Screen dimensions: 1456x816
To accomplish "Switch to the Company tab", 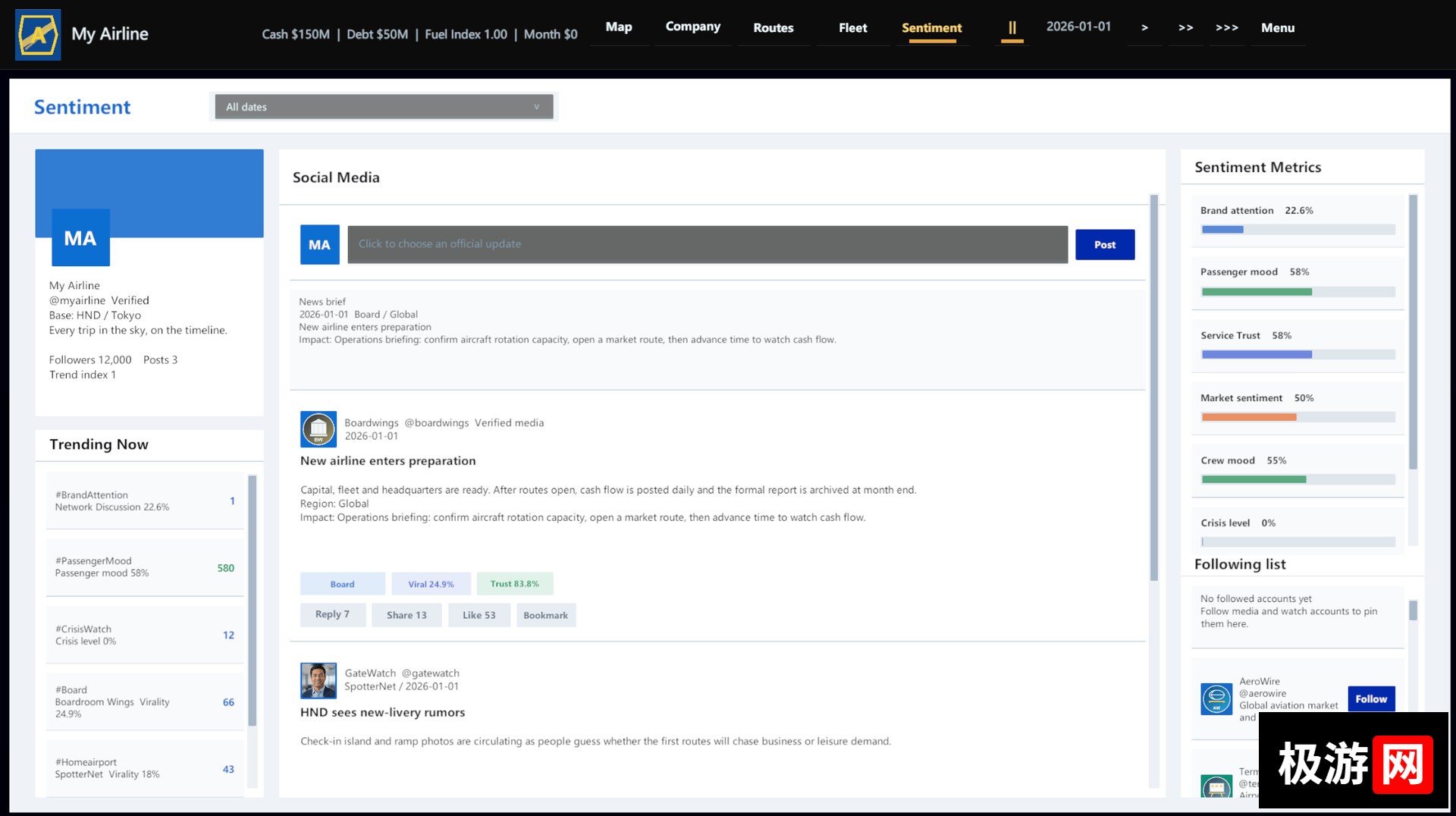I will [x=692, y=27].
